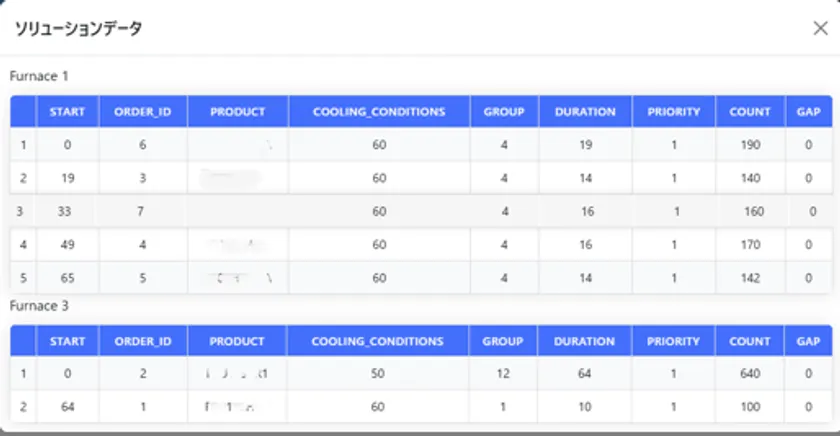Click the Furnace 3 section label

coord(39,306)
